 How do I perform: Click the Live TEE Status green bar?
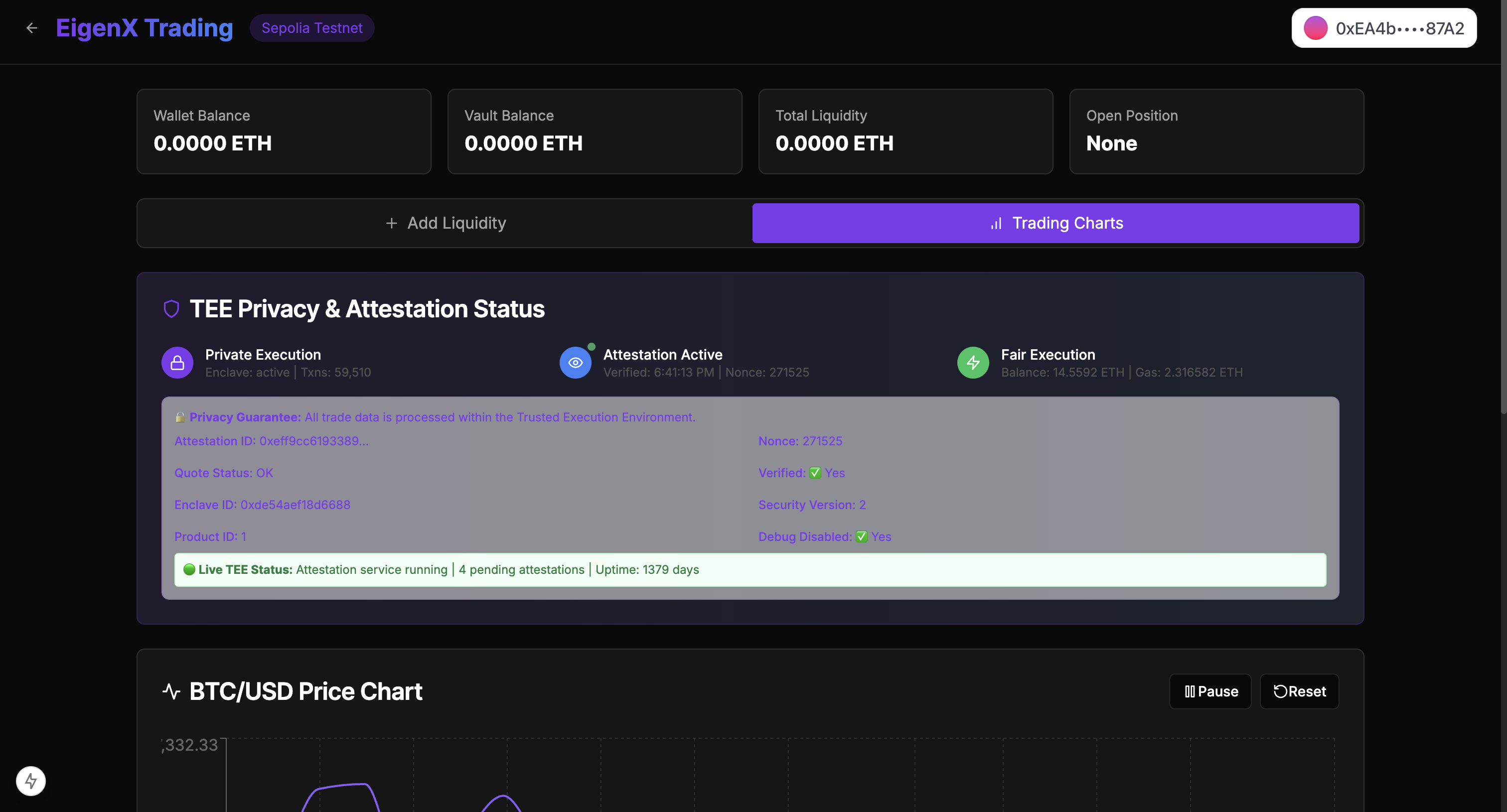pos(750,570)
